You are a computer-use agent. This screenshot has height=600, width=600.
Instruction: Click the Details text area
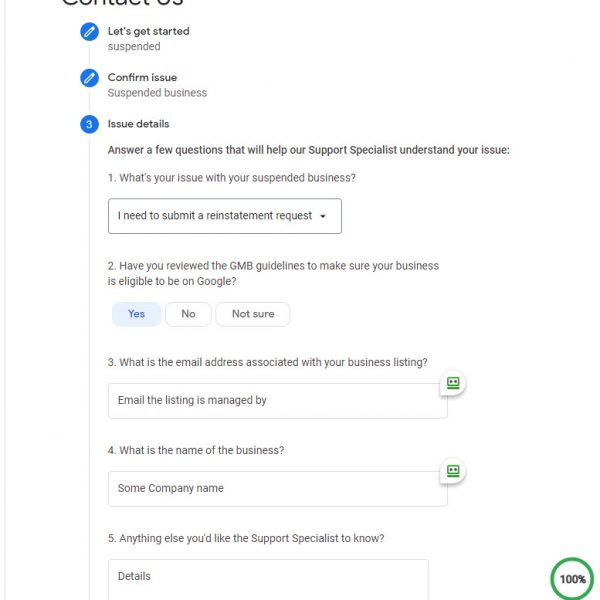pyautogui.click(x=267, y=579)
